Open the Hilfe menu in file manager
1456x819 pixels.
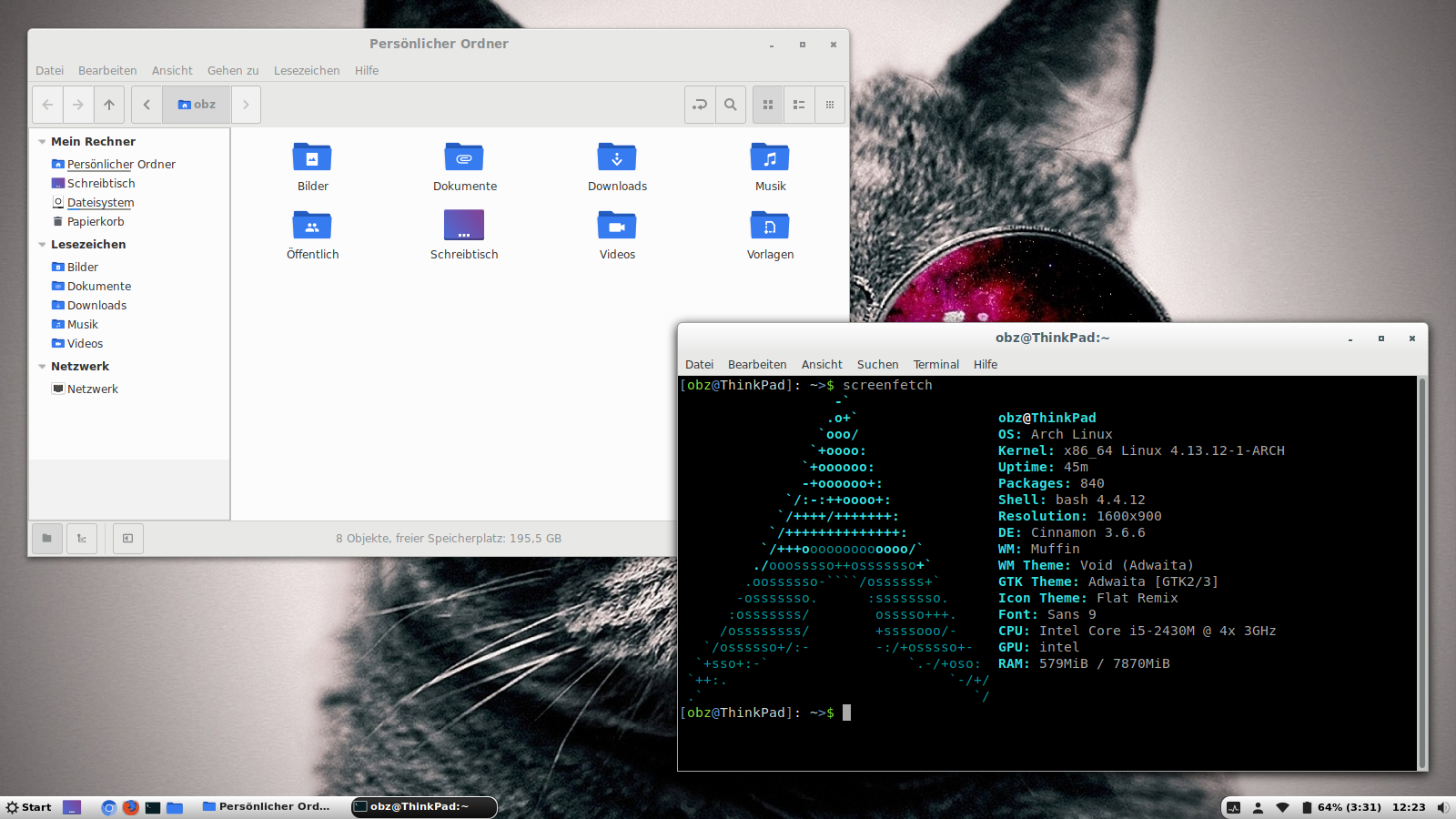pyautogui.click(x=367, y=70)
